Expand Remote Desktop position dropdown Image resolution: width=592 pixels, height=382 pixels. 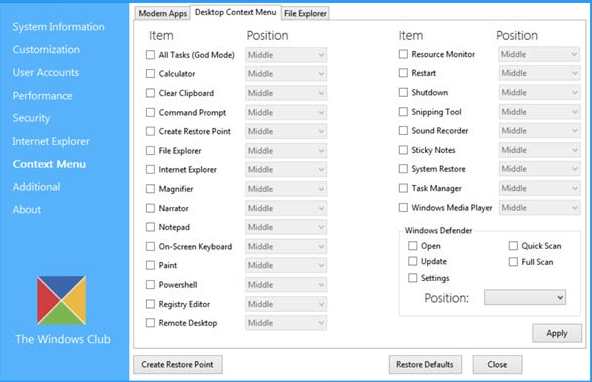(286, 323)
